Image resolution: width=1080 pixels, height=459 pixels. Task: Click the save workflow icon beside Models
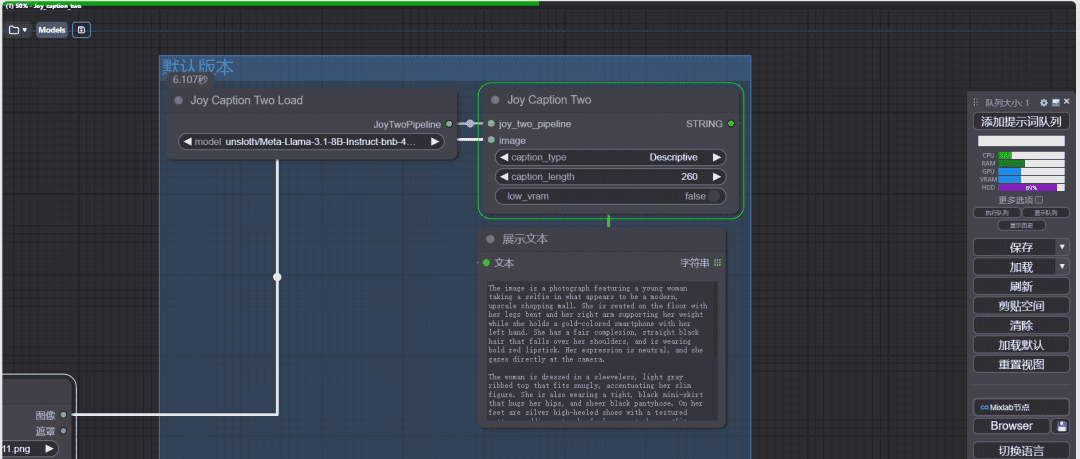[x=81, y=30]
